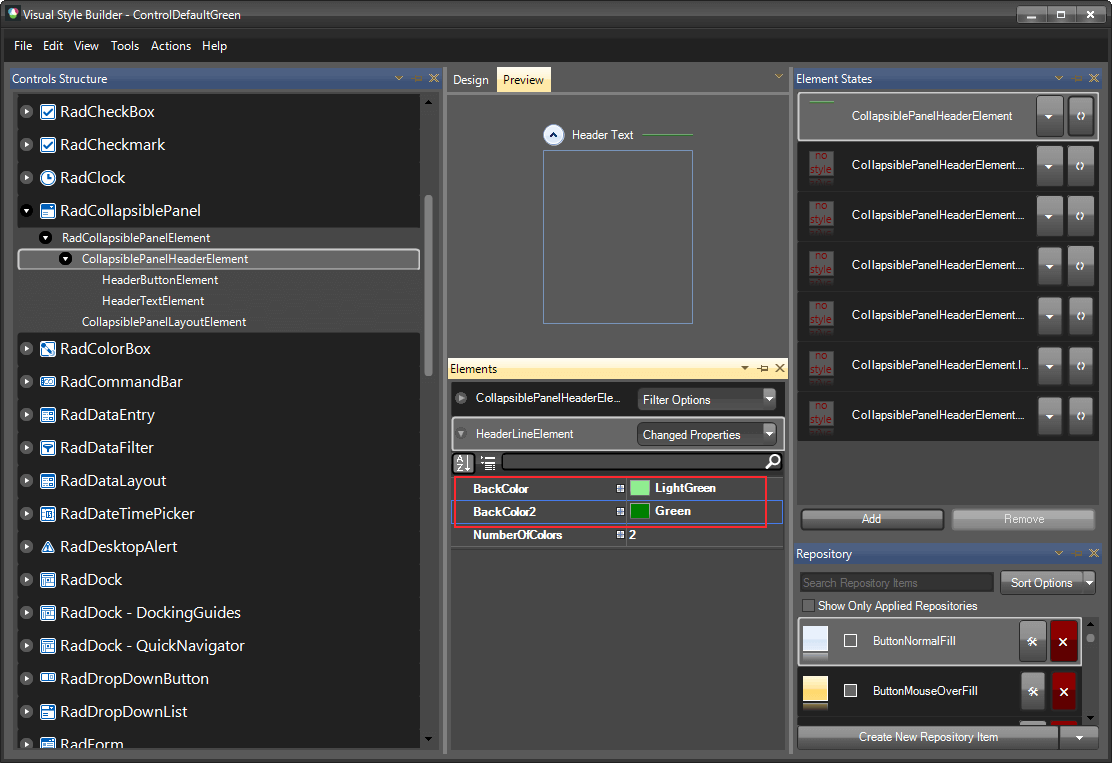Image resolution: width=1112 pixels, height=763 pixels.
Task: Click the edit icon beside ButtonNormalFill
Action: click(1033, 641)
